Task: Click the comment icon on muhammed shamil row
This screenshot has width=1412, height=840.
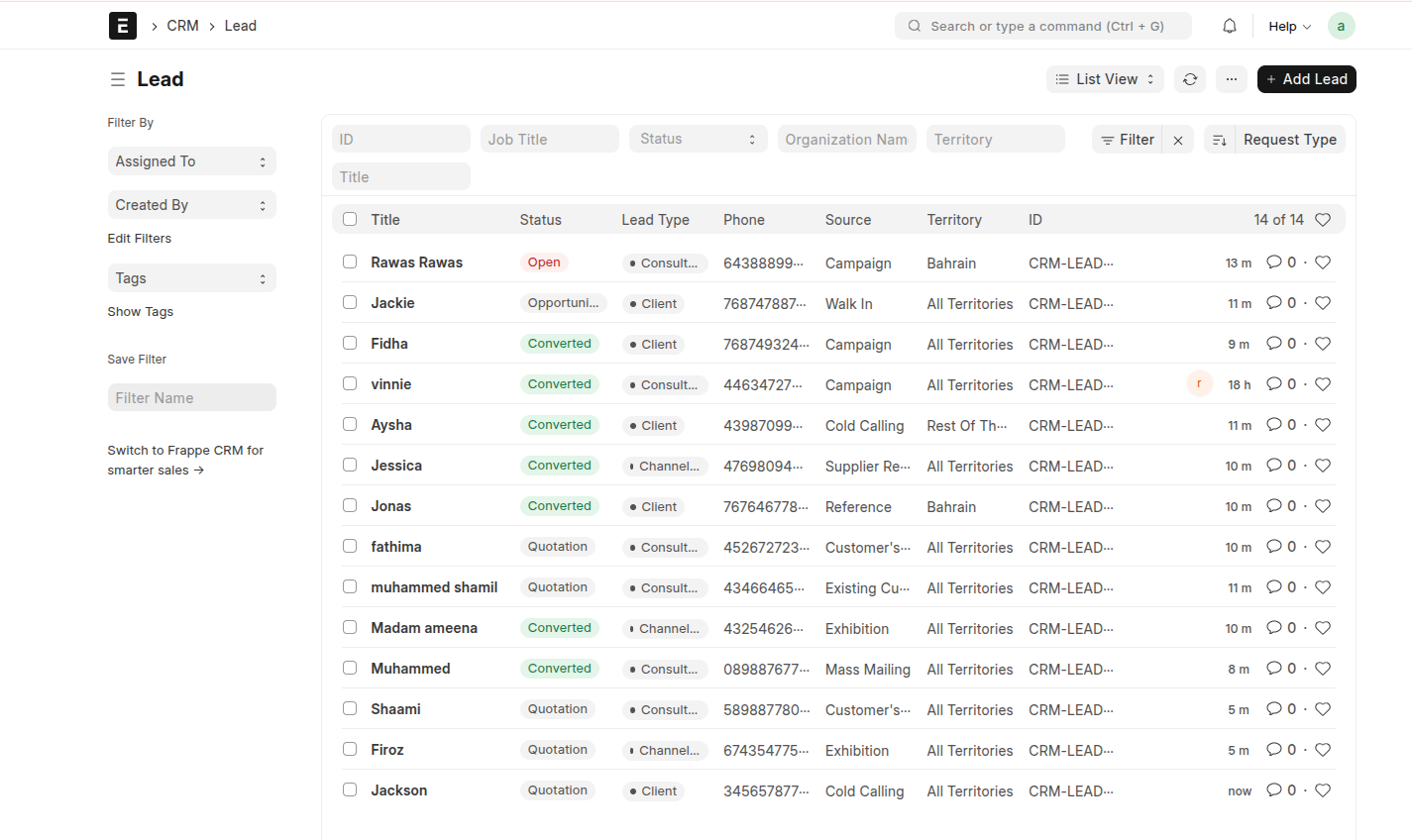Action: click(x=1274, y=587)
